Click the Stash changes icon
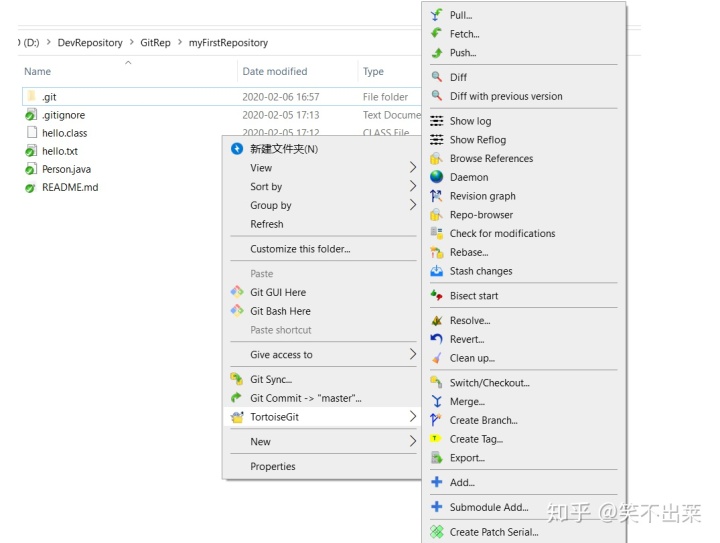 pos(436,271)
